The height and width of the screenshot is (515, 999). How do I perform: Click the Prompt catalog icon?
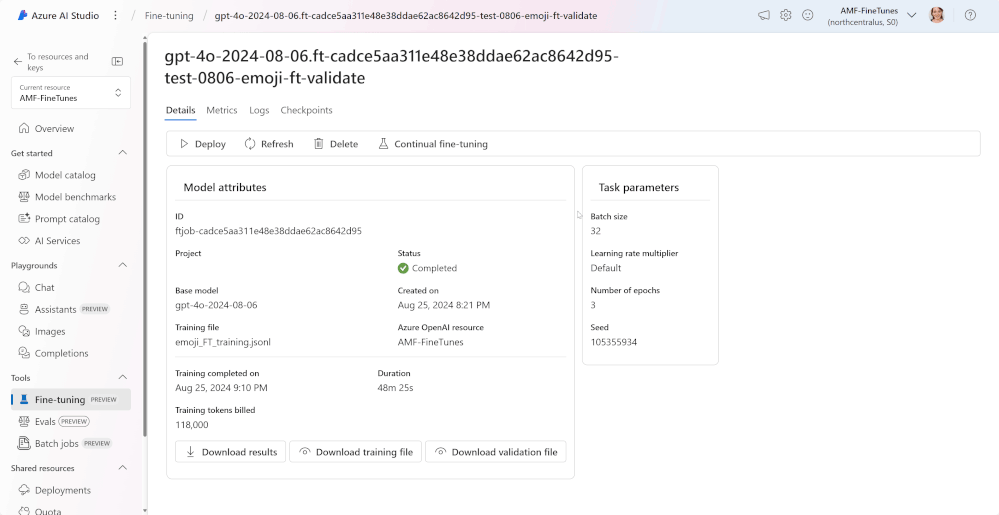click(x=24, y=219)
